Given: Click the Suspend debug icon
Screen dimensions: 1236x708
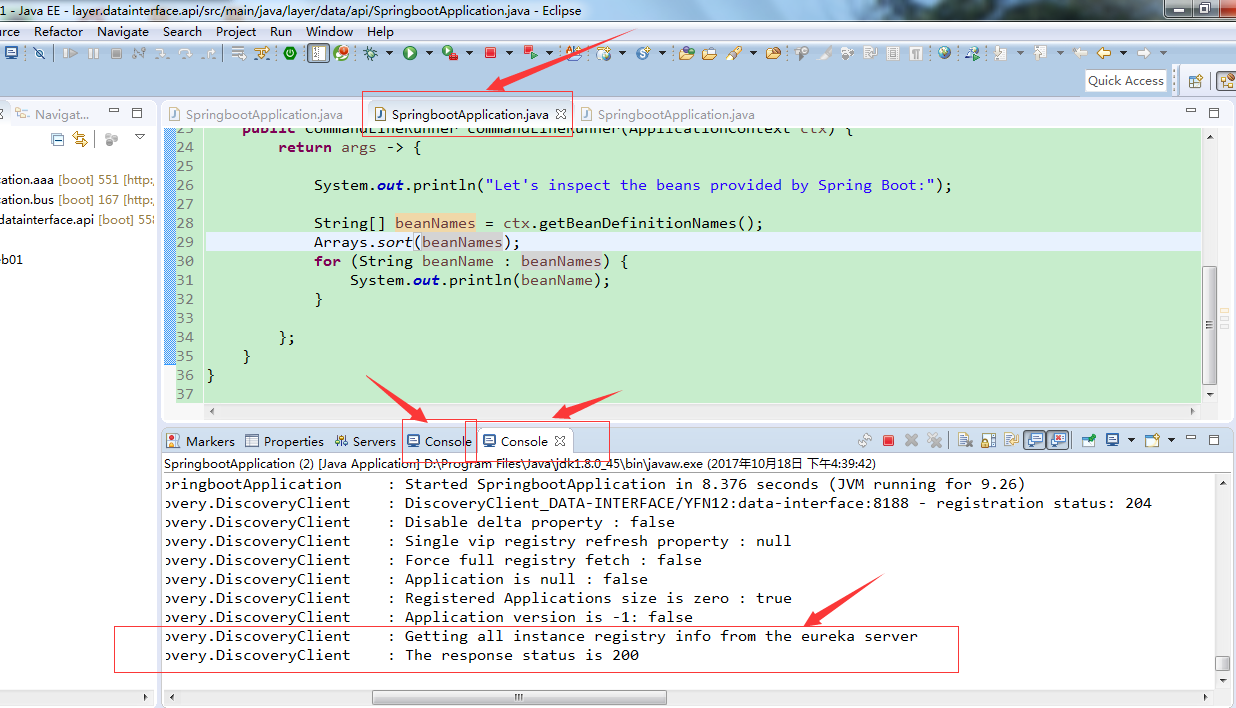Looking at the screenshot, I should (93, 52).
